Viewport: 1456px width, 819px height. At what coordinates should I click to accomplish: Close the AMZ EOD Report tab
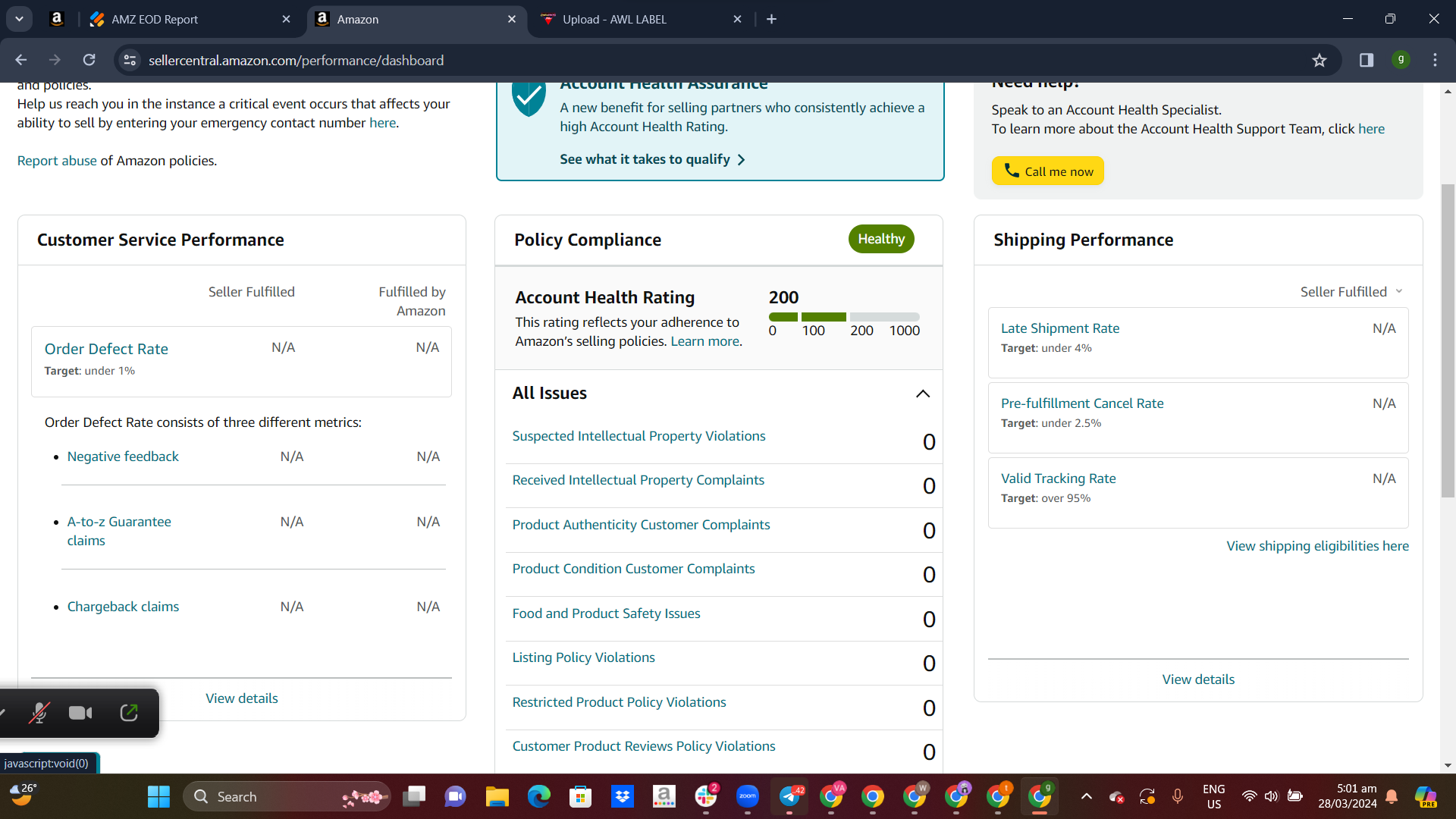point(286,19)
